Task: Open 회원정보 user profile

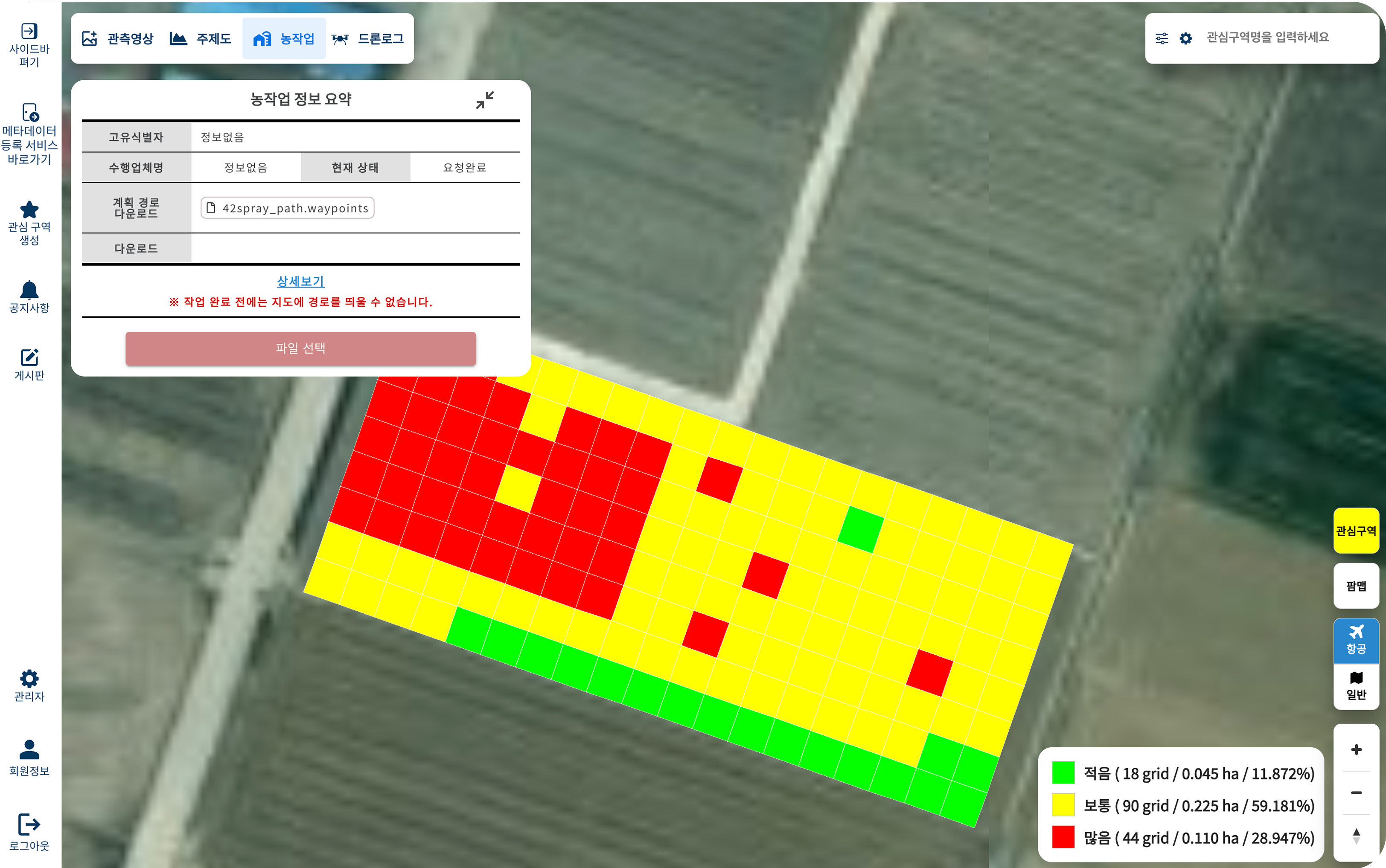Action: 29,750
